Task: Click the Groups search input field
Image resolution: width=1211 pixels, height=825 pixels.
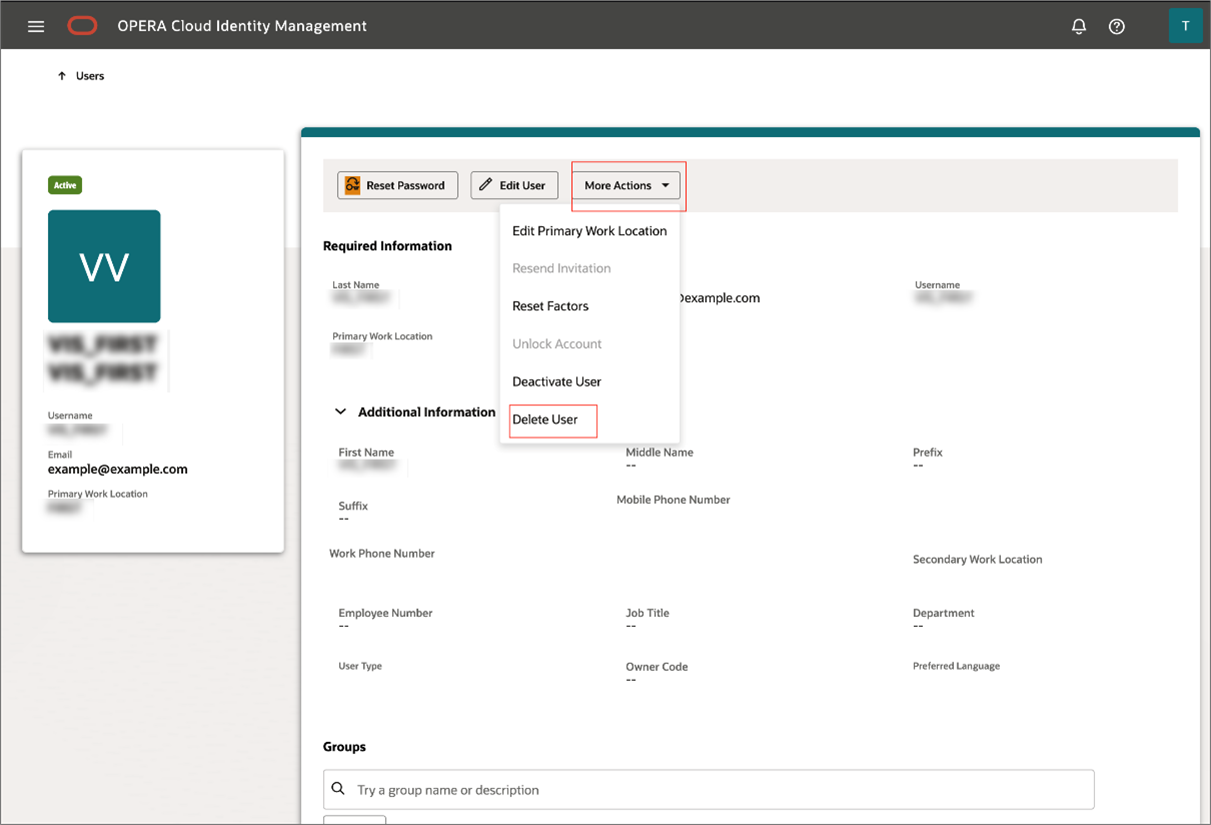Action: (x=709, y=789)
